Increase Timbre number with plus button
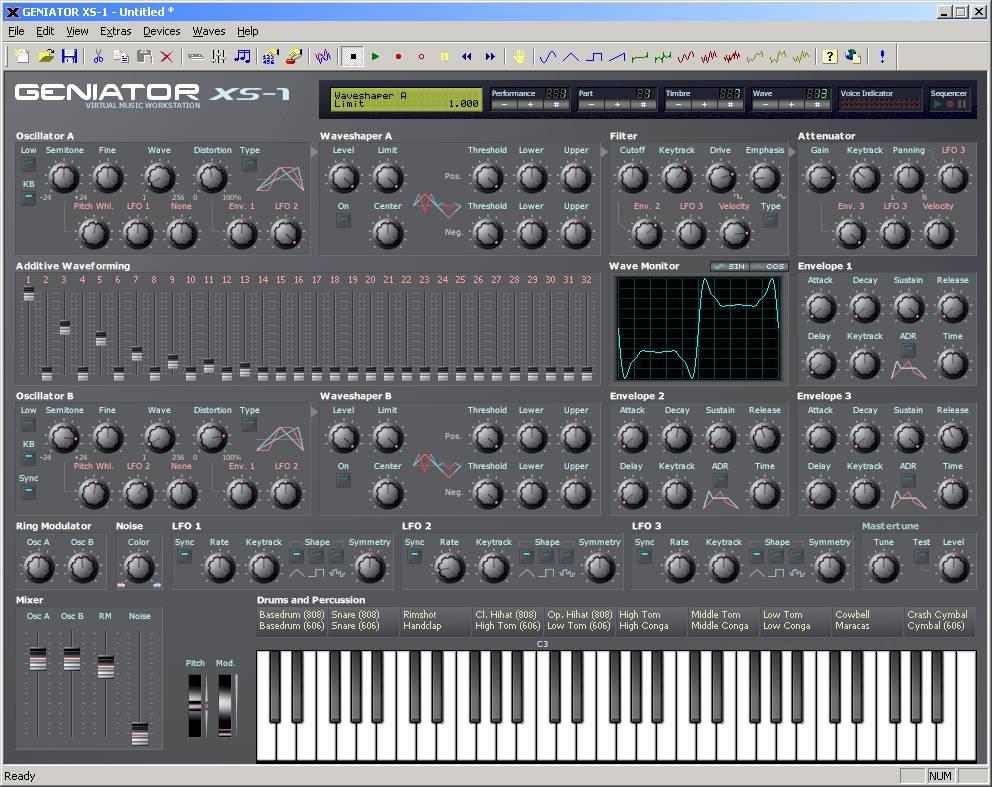992x787 pixels. (x=704, y=105)
